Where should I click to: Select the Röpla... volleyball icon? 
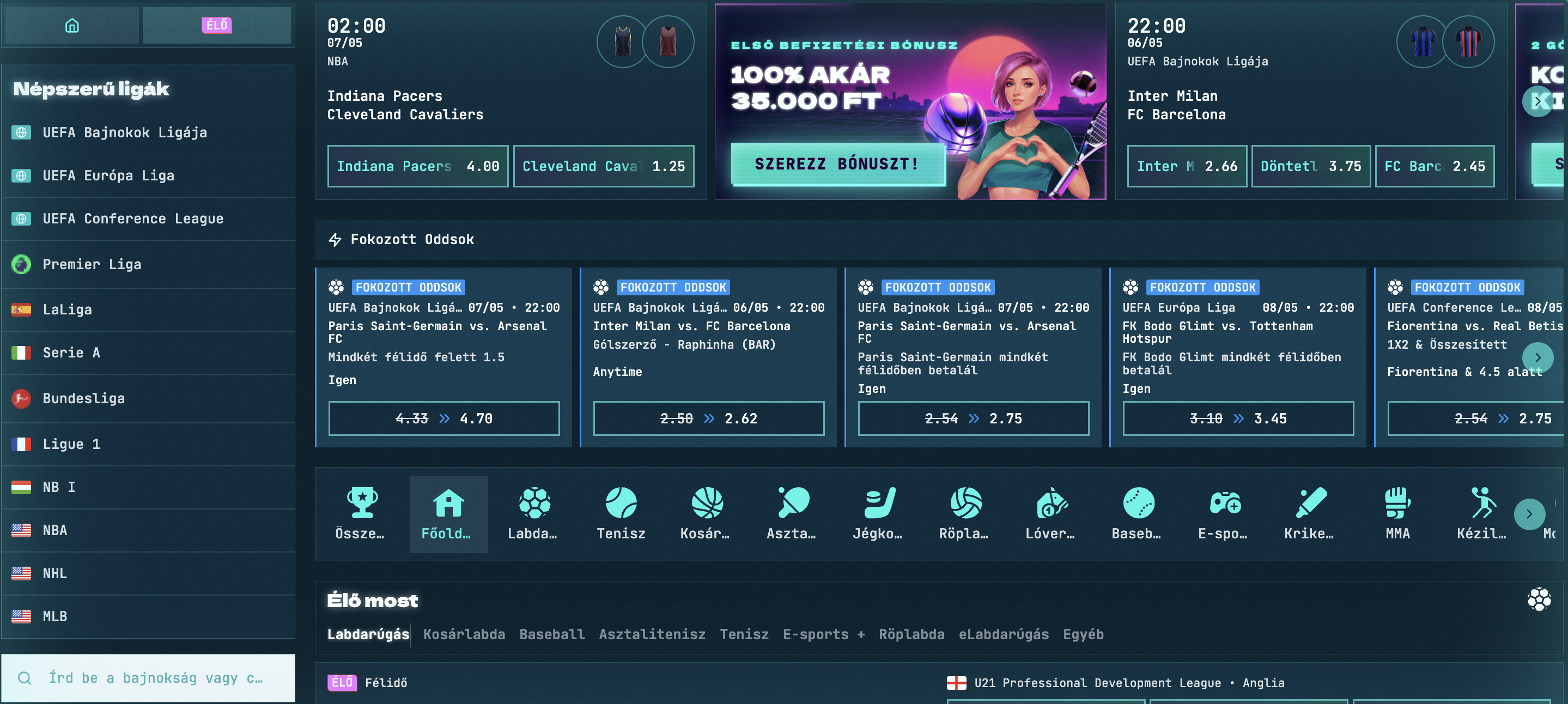pos(965,514)
